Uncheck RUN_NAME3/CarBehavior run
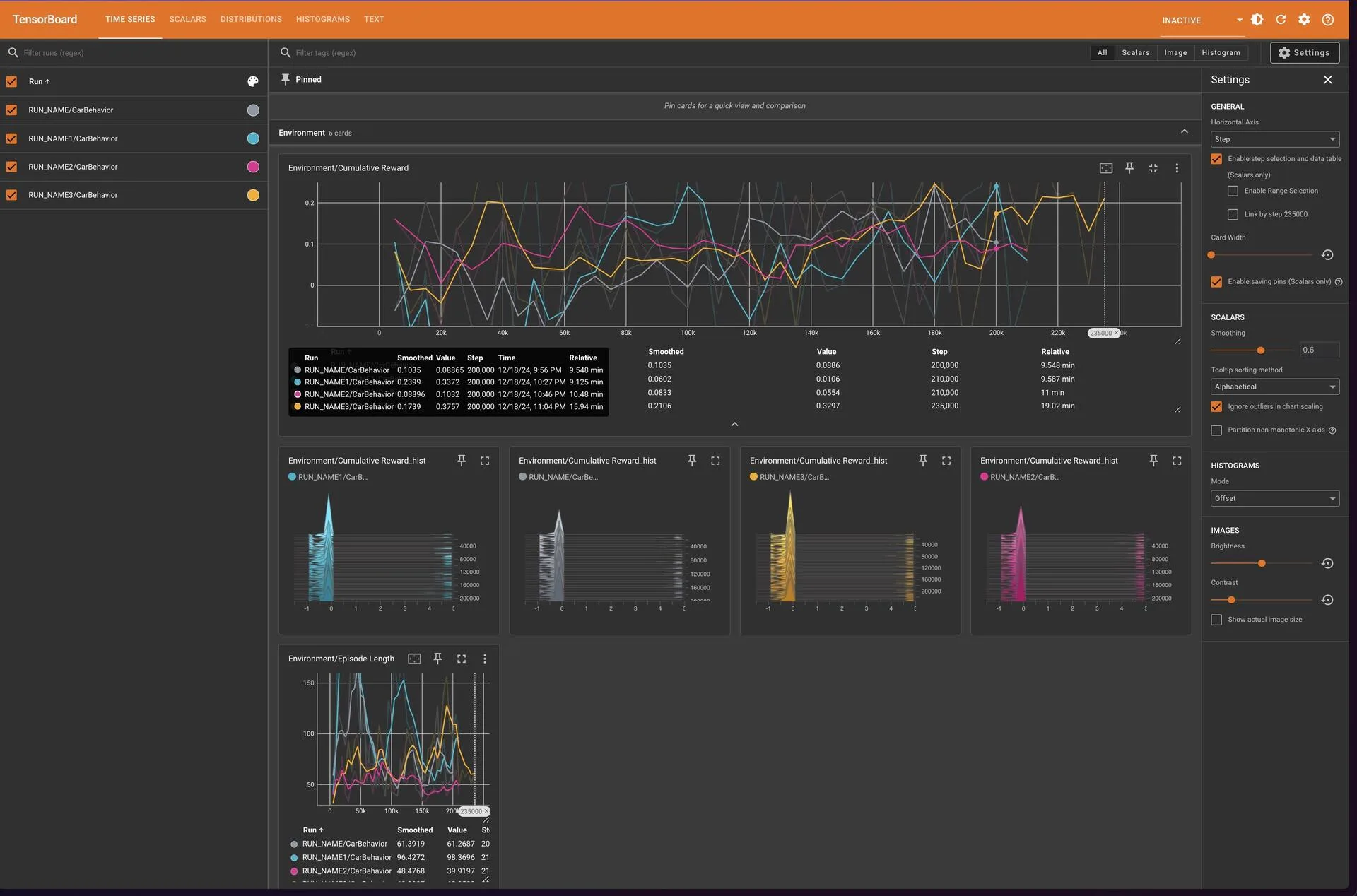The width and height of the screenshot is (1357, 896). (x=11, y=195)
